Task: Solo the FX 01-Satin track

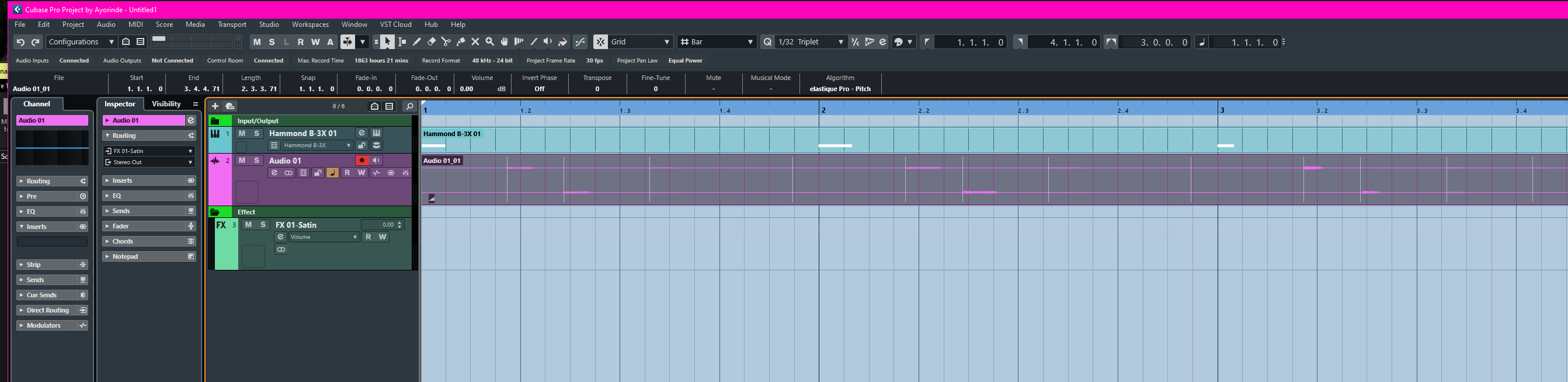Action: point(263,225)
